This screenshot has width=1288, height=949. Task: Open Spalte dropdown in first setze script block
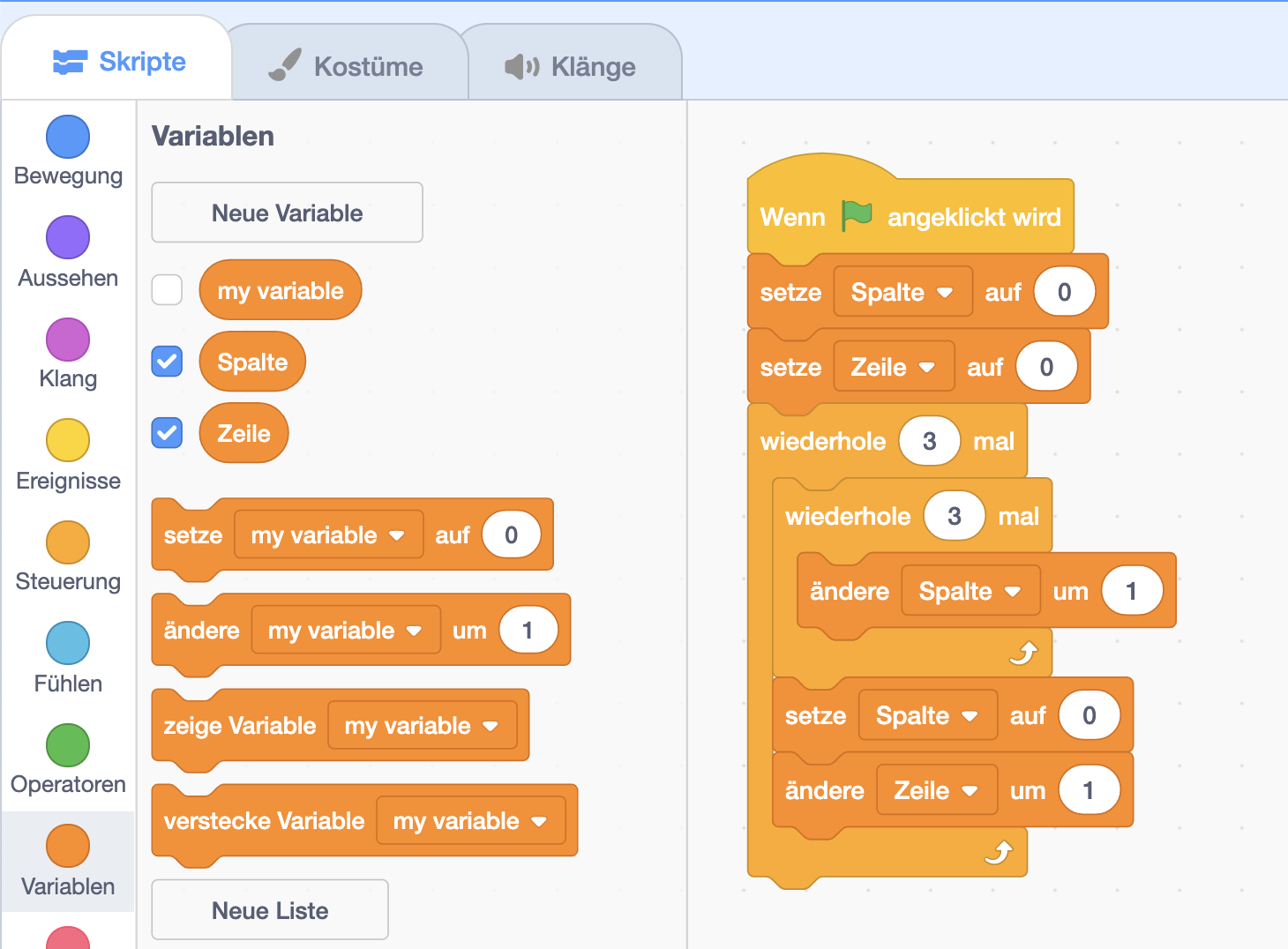pos(902,292)
